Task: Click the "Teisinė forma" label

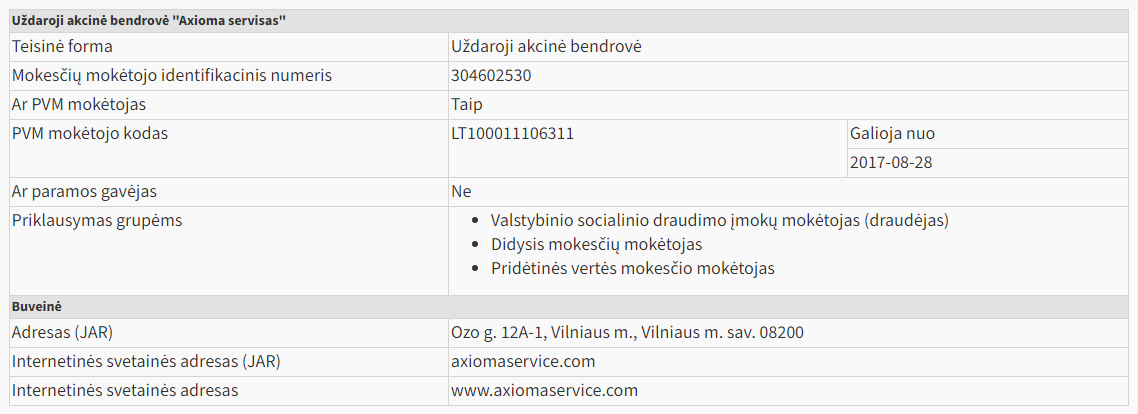Action: pos(62,46)
